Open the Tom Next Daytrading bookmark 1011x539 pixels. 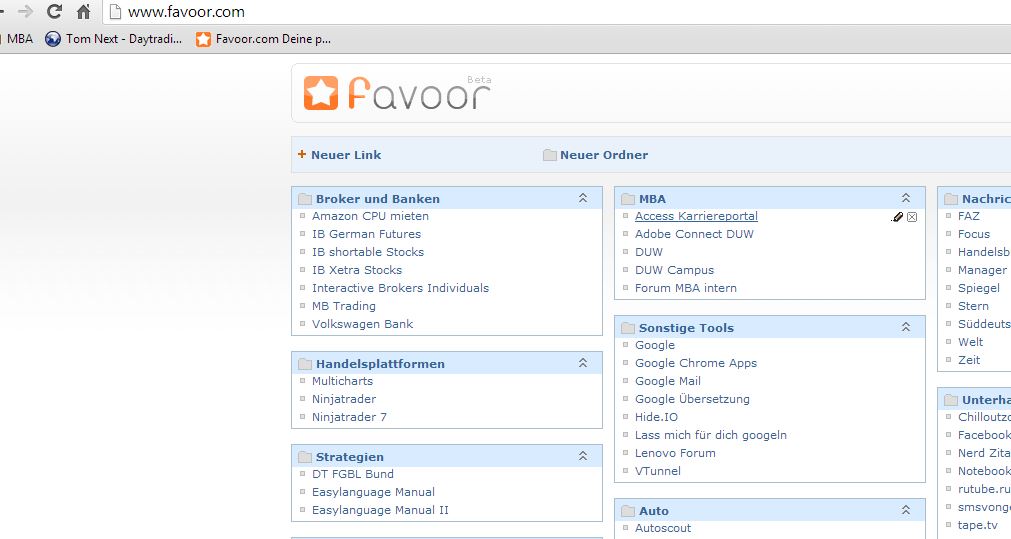tap(113, 39)
